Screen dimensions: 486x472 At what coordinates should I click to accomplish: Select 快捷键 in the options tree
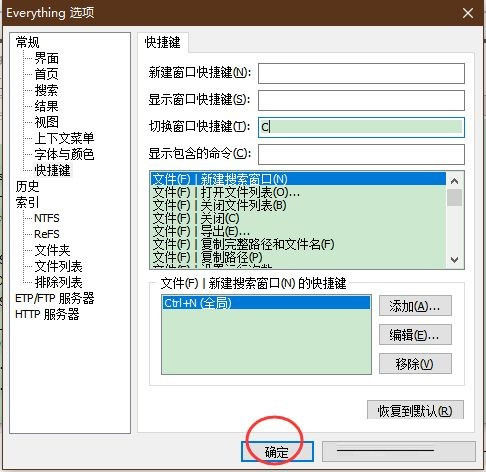(53, 170)
